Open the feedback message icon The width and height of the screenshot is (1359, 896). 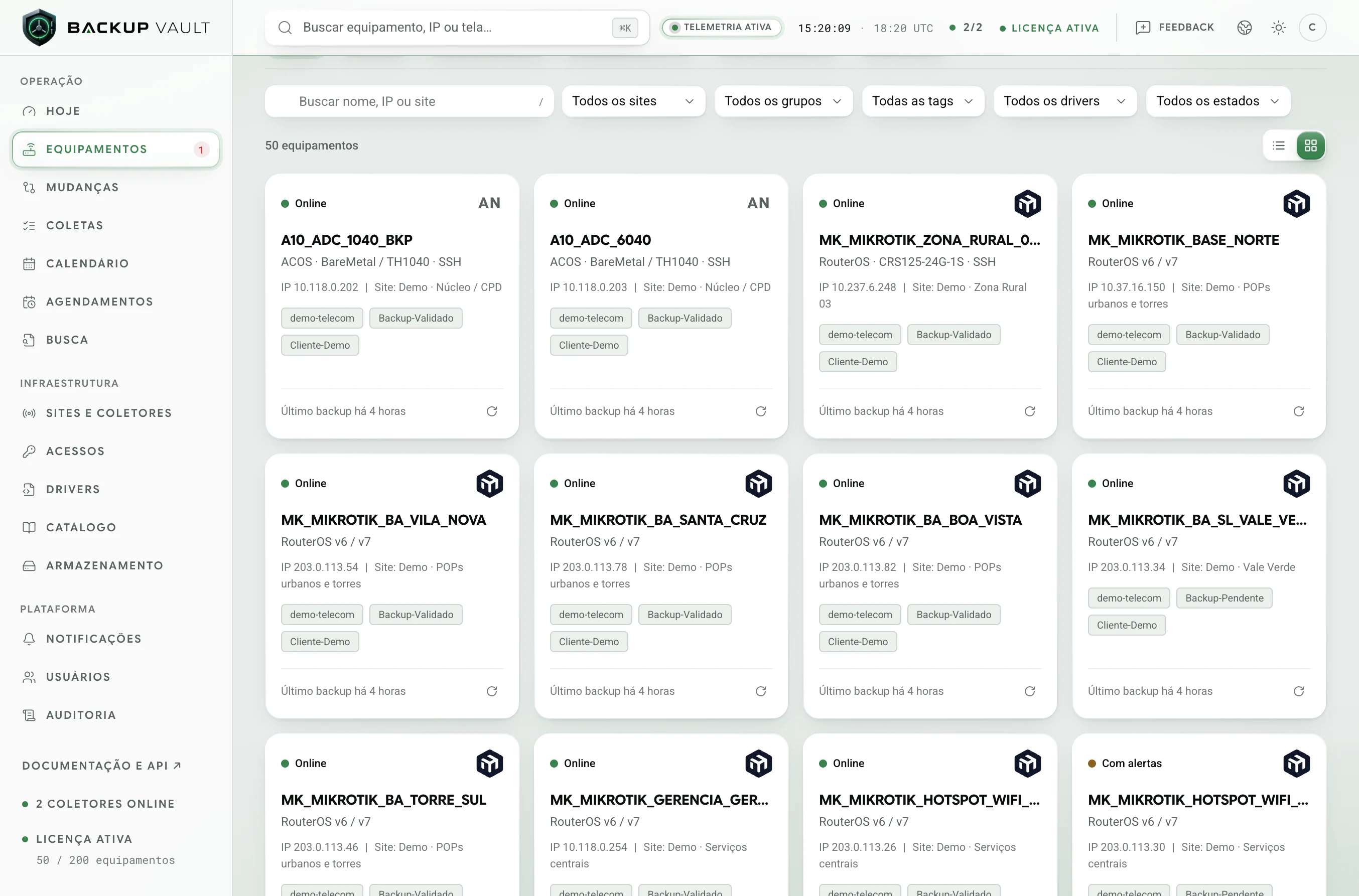[x=1143, y=28]
